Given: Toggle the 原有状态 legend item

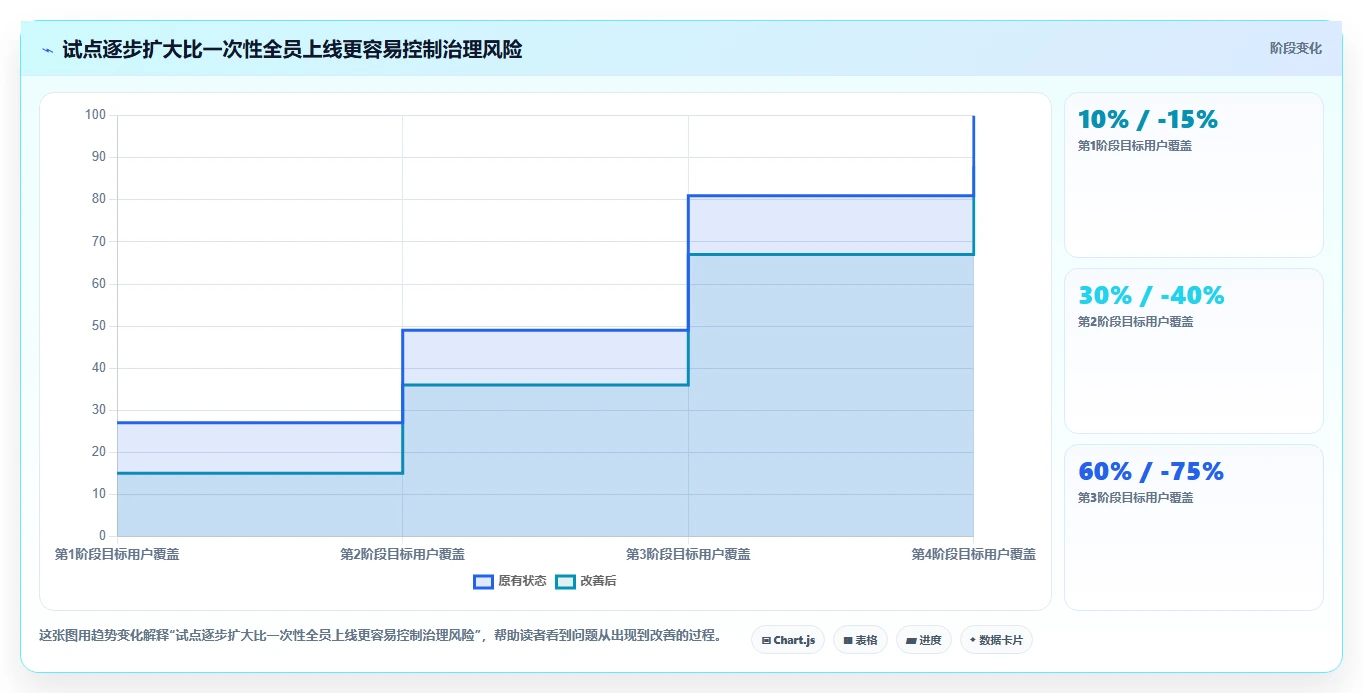Looking at the screenshot, I should coord(510,581).
